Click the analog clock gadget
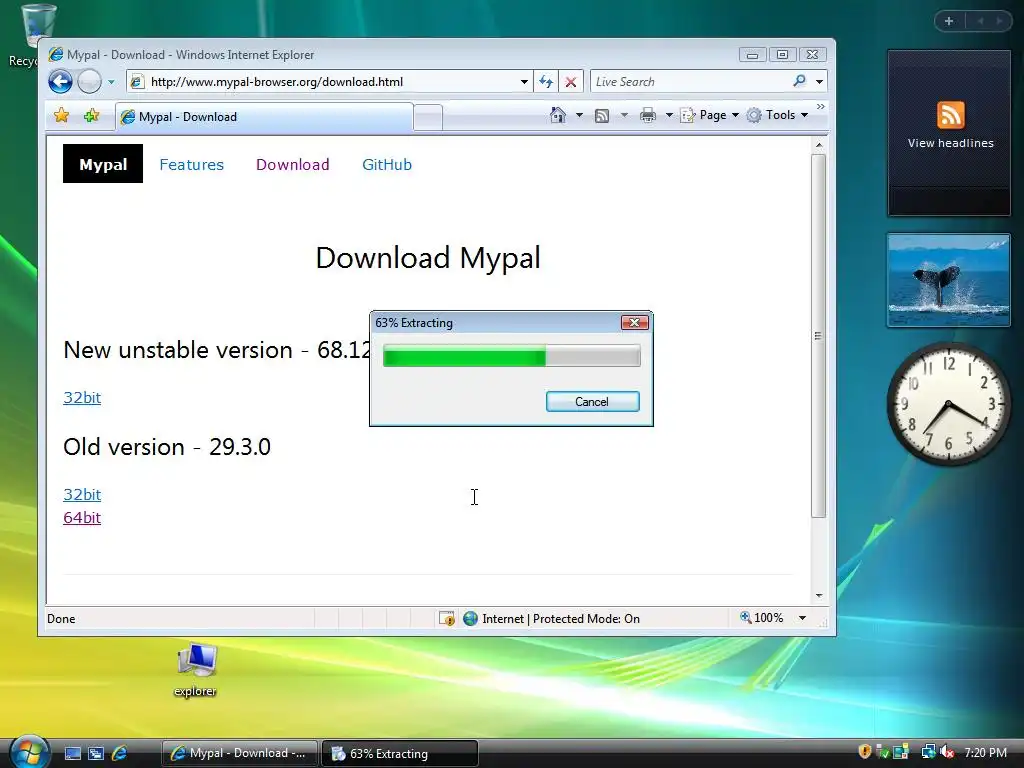 (948, 404)
